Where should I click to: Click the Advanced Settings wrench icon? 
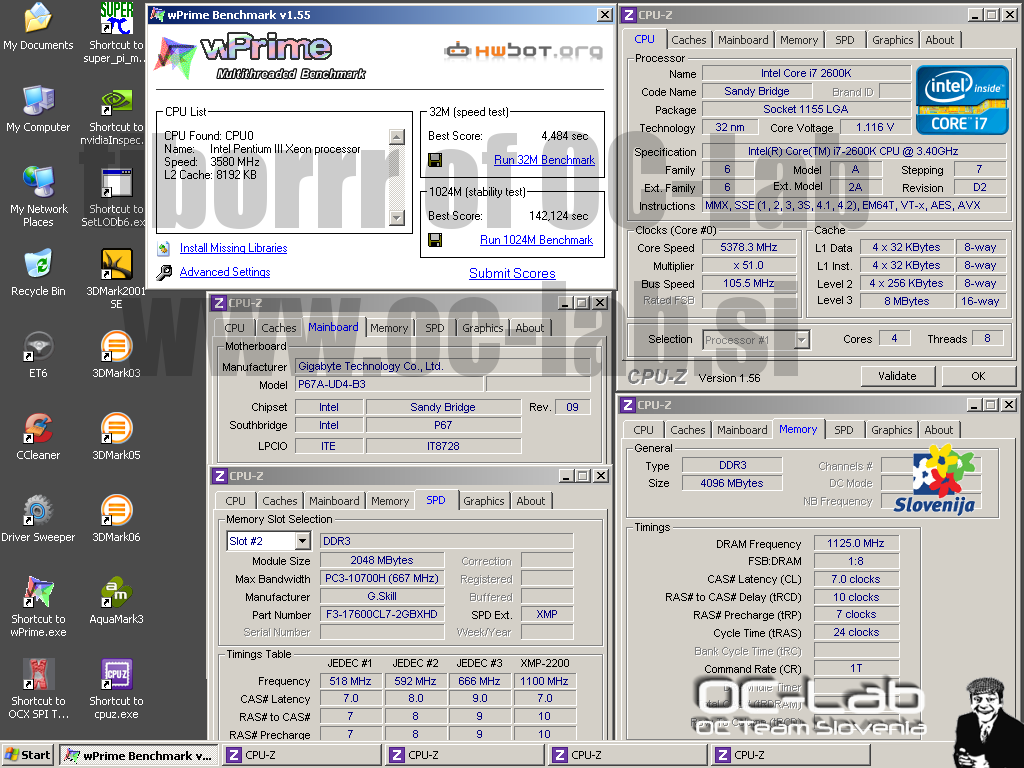click(164, 272)
